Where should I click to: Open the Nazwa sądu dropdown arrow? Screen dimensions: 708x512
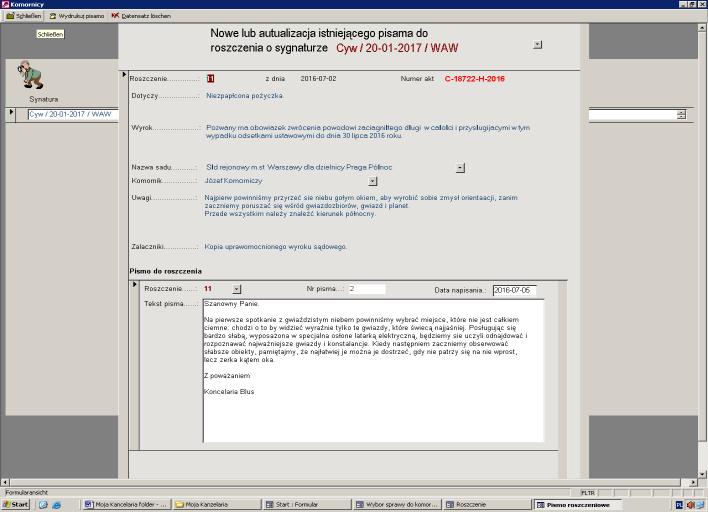[x=460, y=168]
